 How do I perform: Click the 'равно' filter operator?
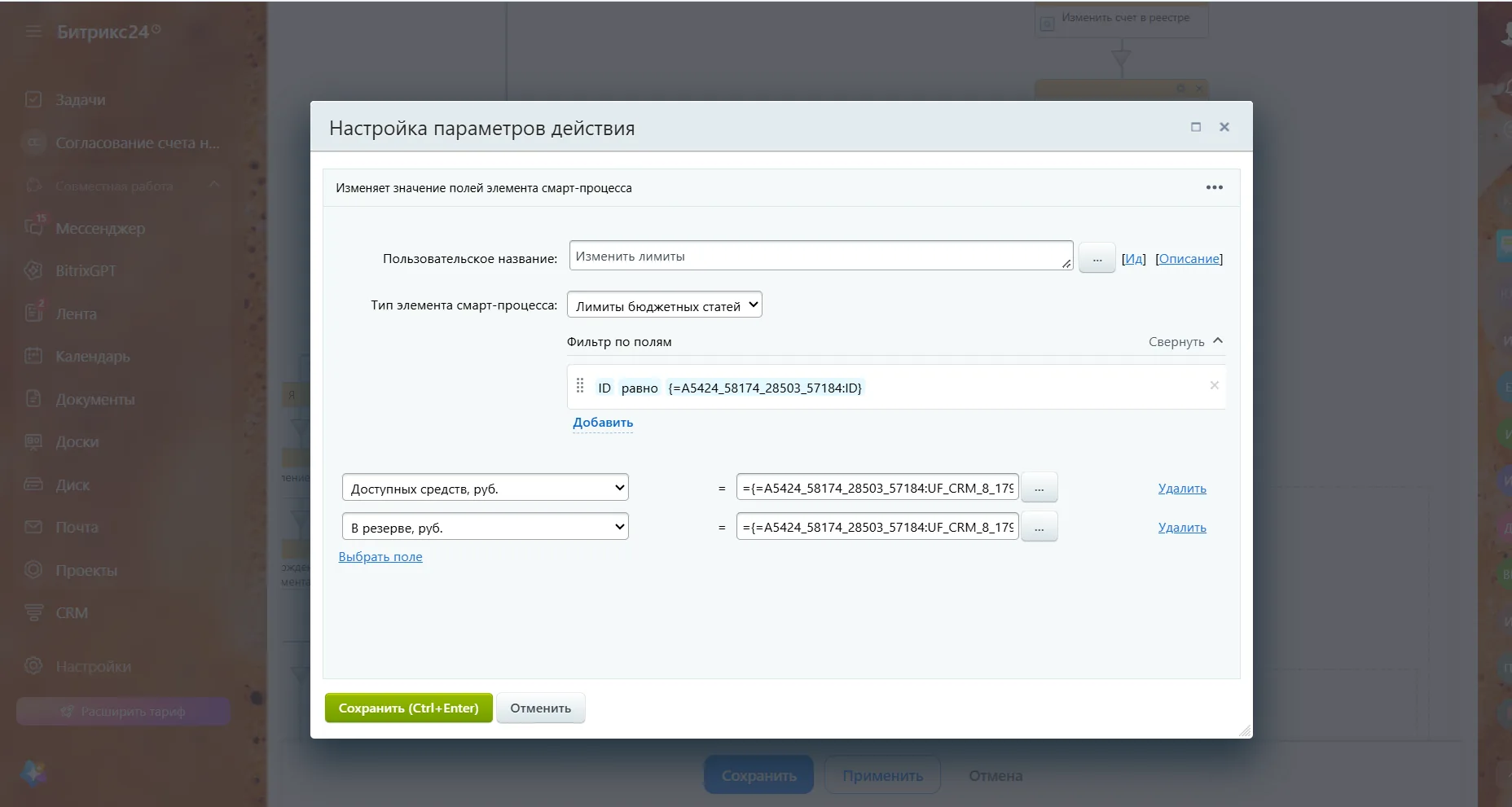pos(640,388)
